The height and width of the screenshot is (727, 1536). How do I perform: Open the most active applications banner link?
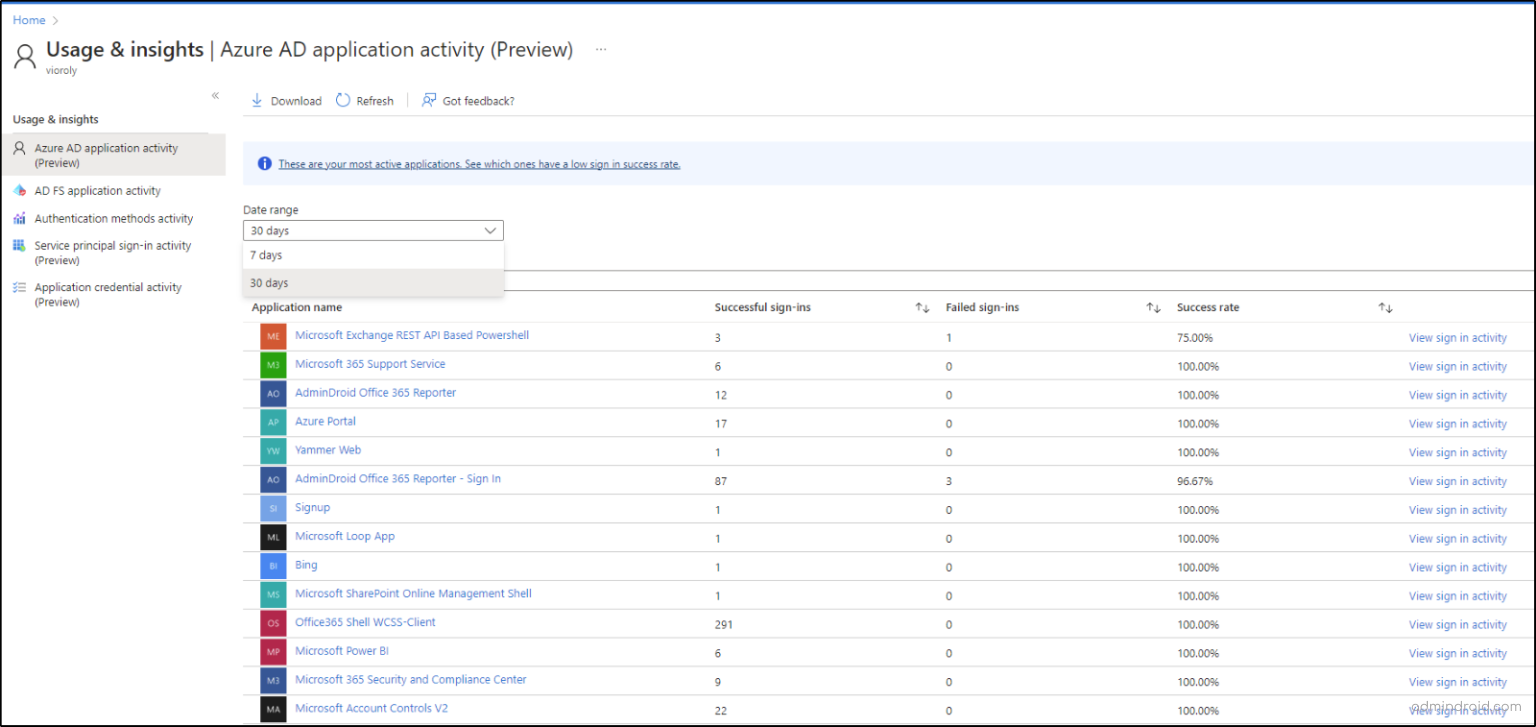pos(480,163)
